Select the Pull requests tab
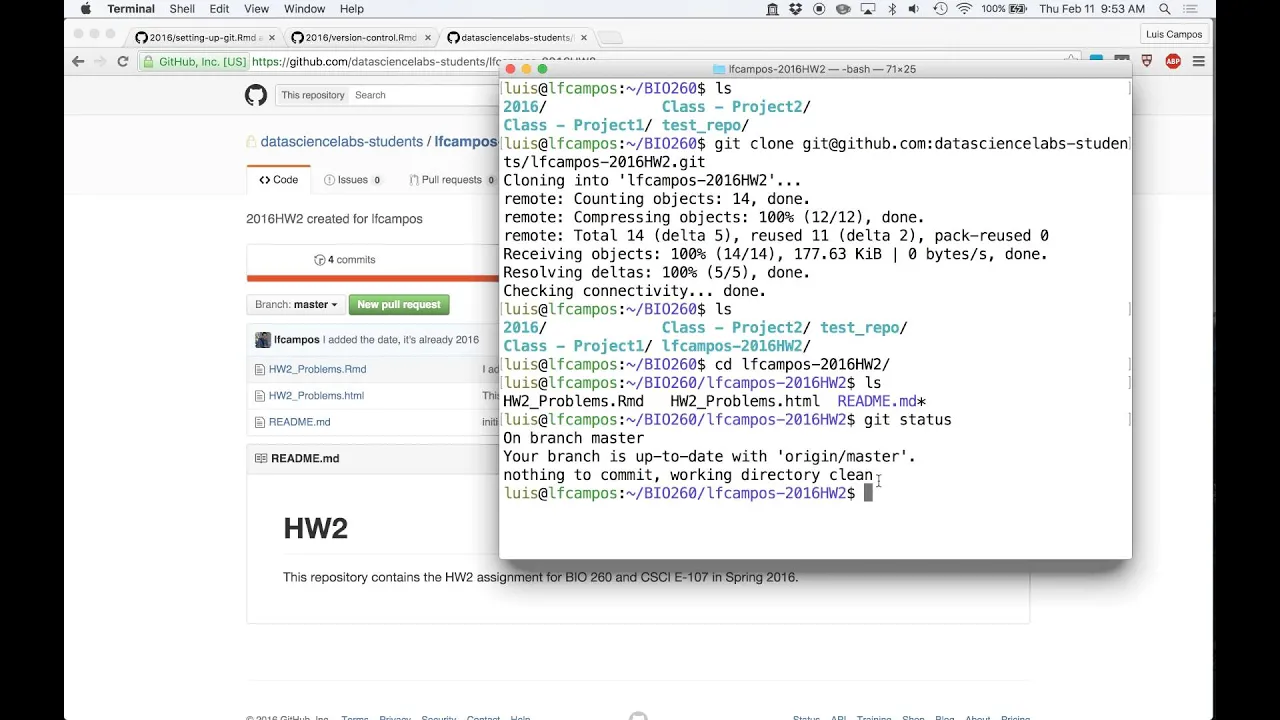This screenshot has width=1280, height=720. click(451, 180)
